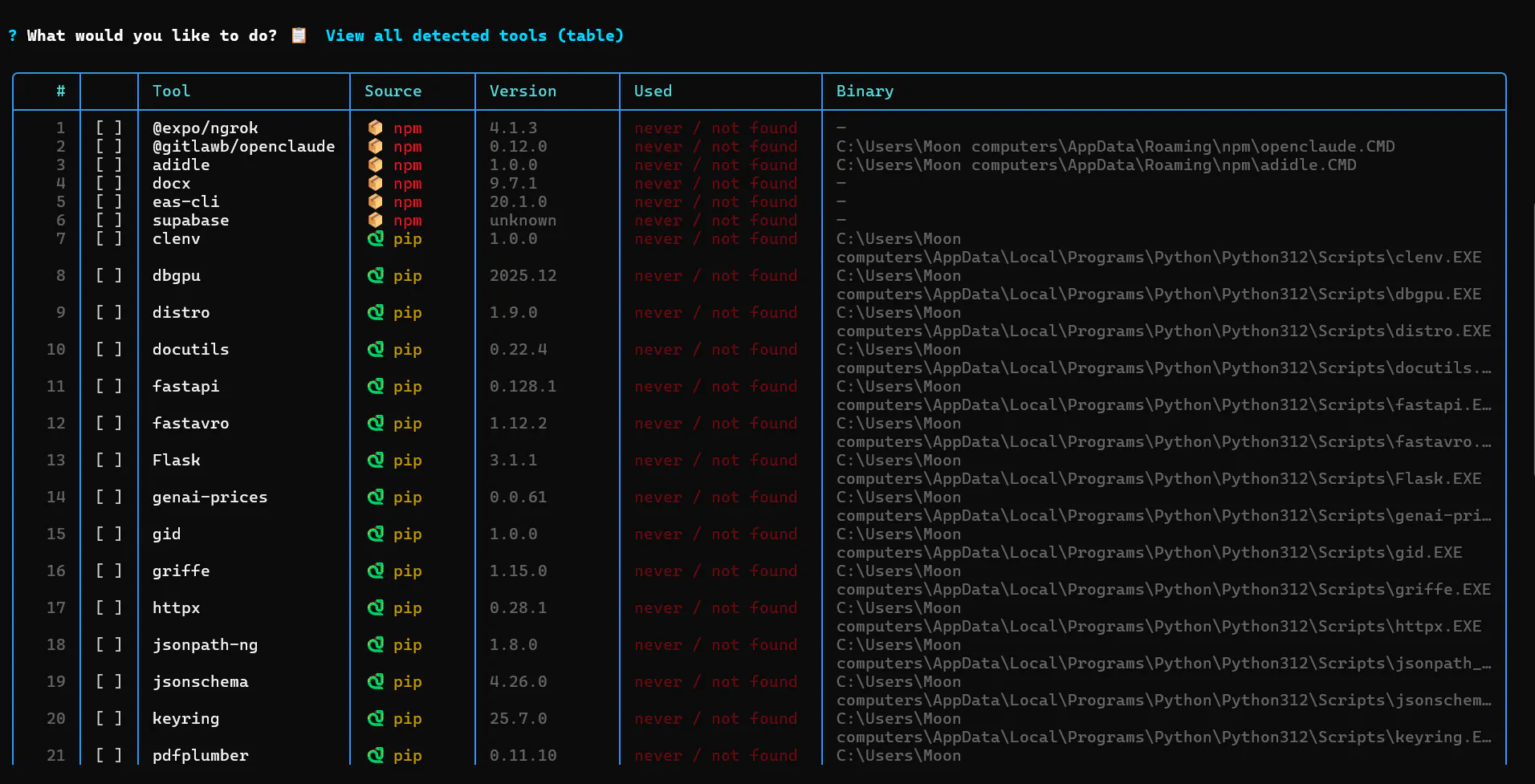Click the pip snake icon for jsonschema
Screen dimensions: 1535x784
[375, 681]
